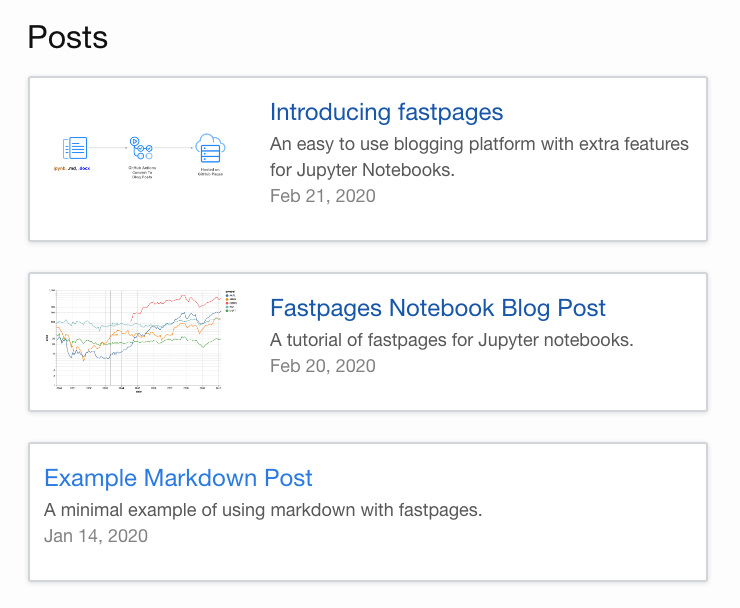Click the Jupyter notebooks tutorial description text

(x=451, y=340)
